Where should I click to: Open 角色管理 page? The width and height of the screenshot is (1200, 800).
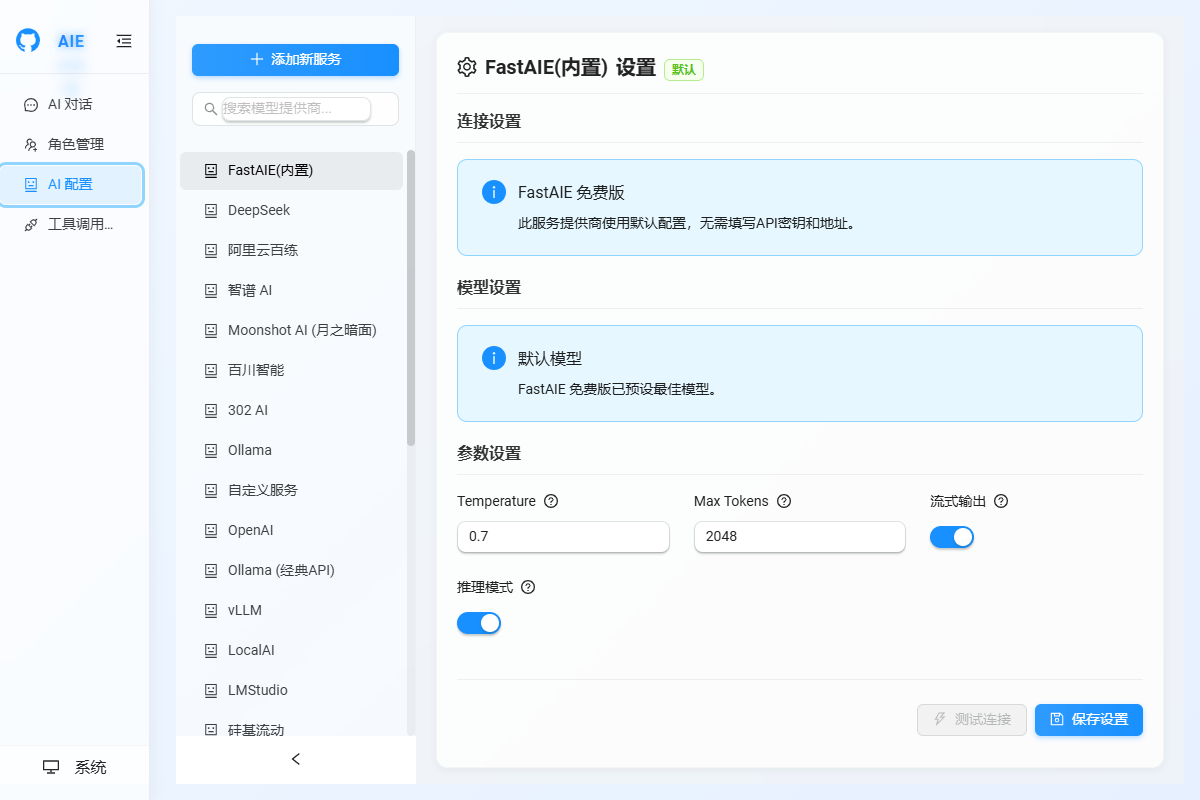pyautogui.click(x=72, y=144)
